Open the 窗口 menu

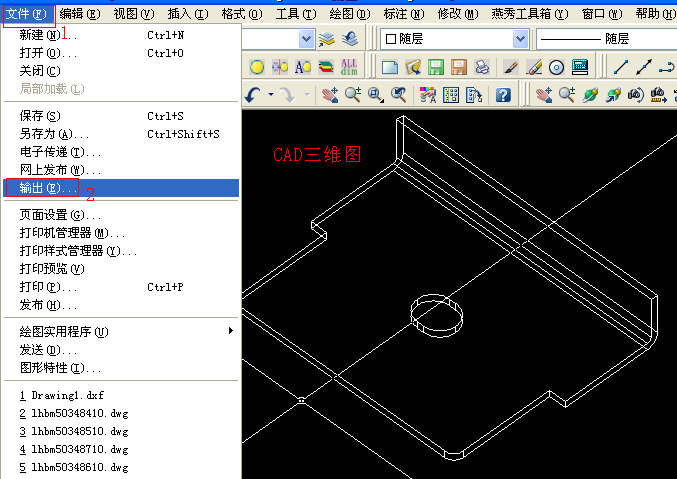(x=602, y=14)
